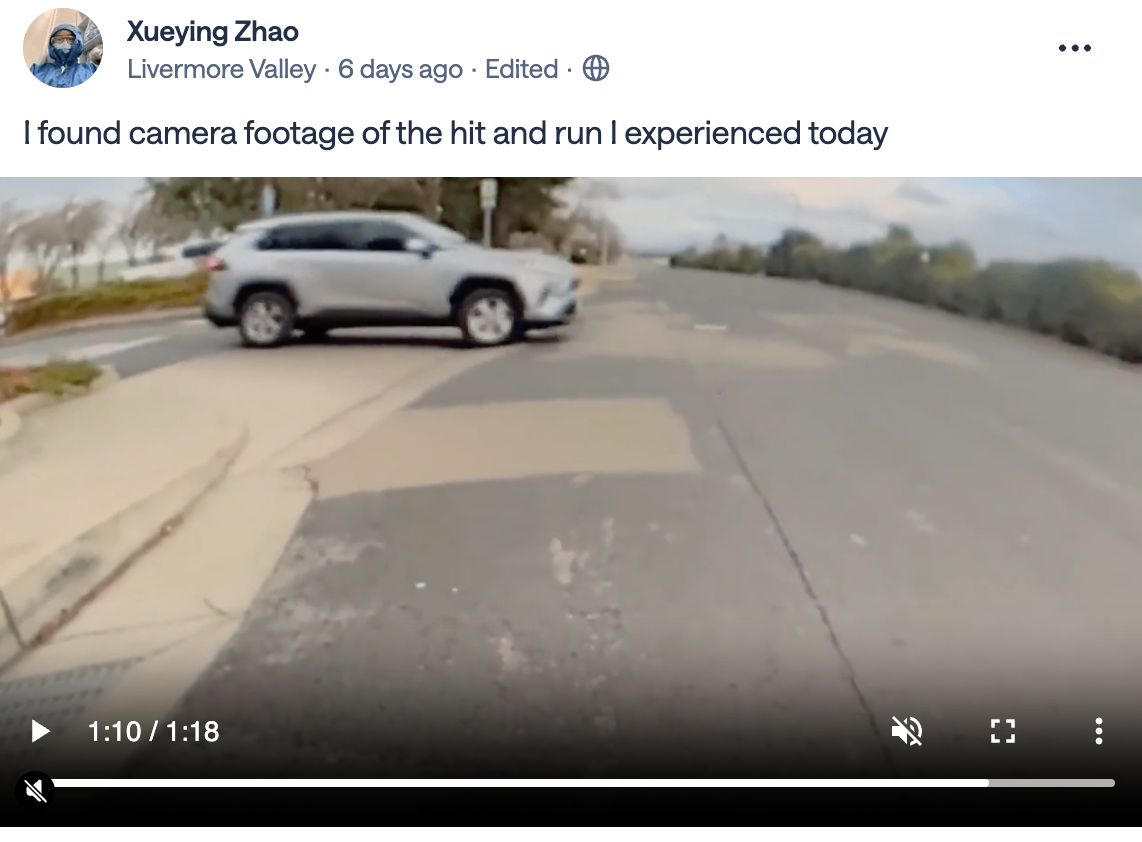Click the white played portion of progress bar
Screen dimensions: 1142x842
point(520,783)
